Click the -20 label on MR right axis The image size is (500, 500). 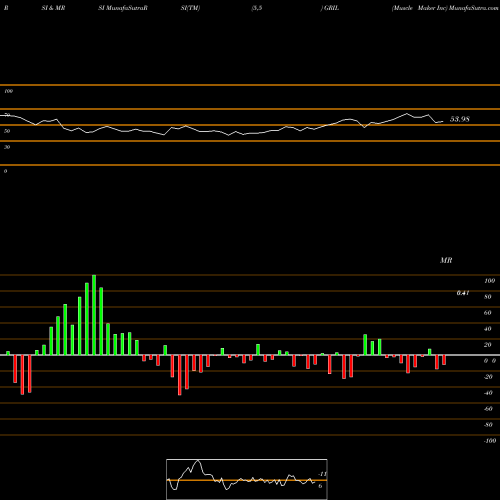[x=488, y=377]
